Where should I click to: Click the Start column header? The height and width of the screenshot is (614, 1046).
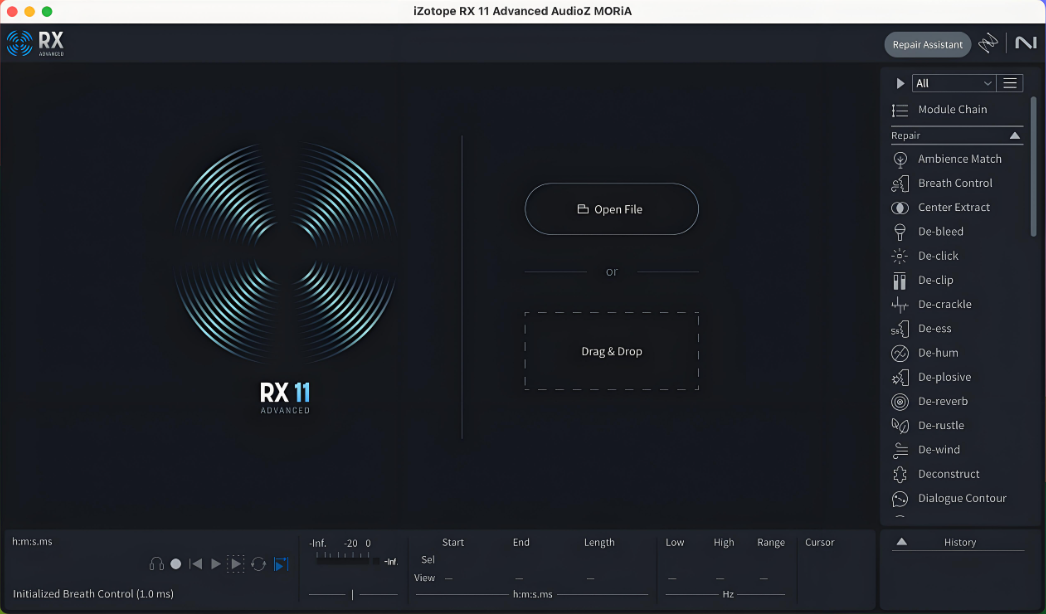[453, 543]
